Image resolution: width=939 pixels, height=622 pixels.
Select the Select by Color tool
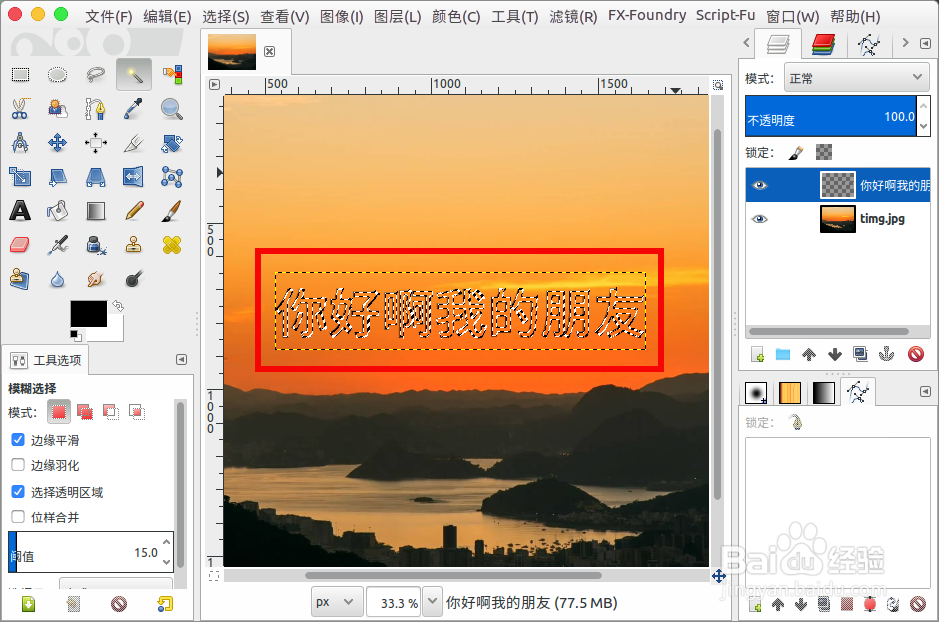[x=172, y=74]
